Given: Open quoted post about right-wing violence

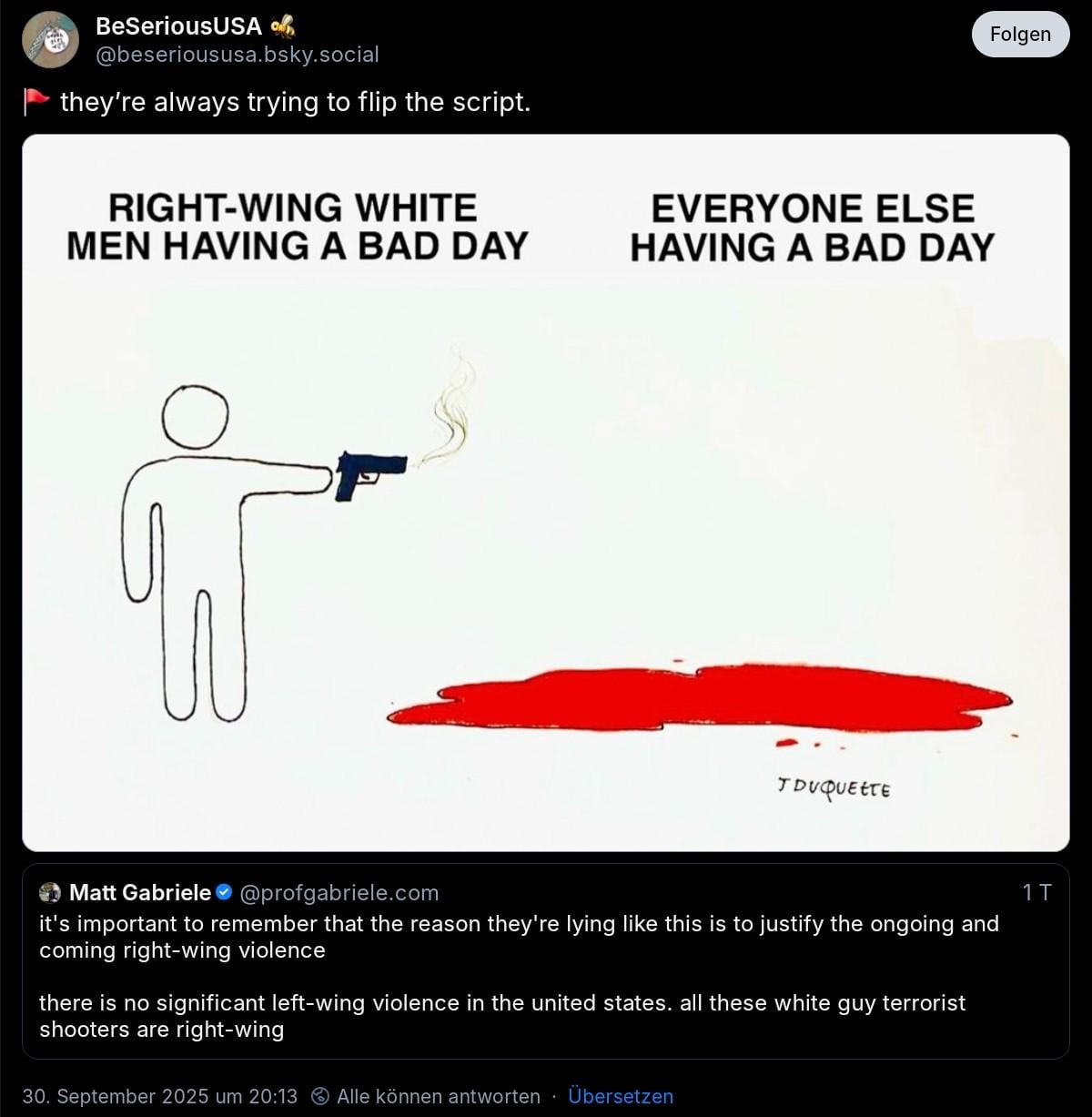Looking at the screenshot, I should pyautogui.click(x=546, y=961).
